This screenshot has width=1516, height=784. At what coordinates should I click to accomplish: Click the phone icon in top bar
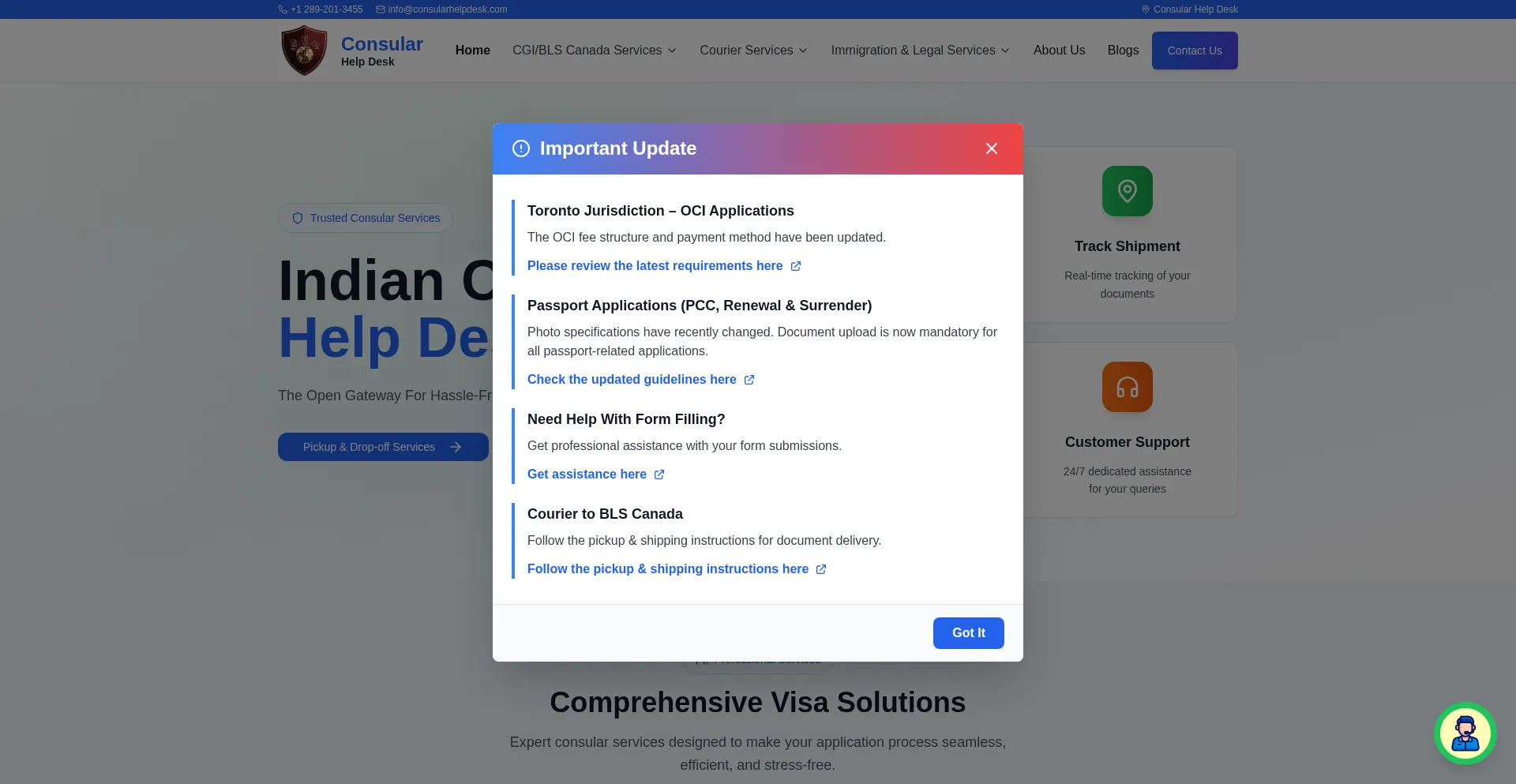point(283,9)
